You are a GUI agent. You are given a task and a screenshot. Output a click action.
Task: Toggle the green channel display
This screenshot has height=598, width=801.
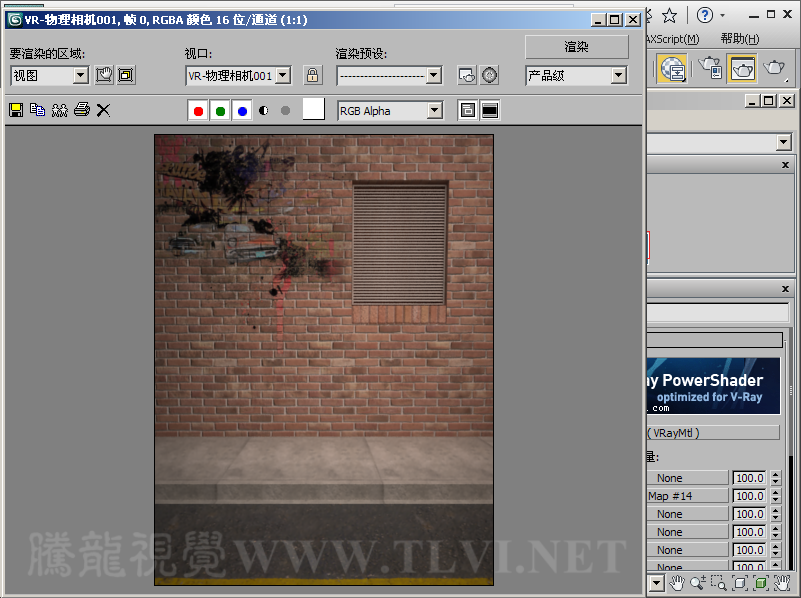(220, 110)
